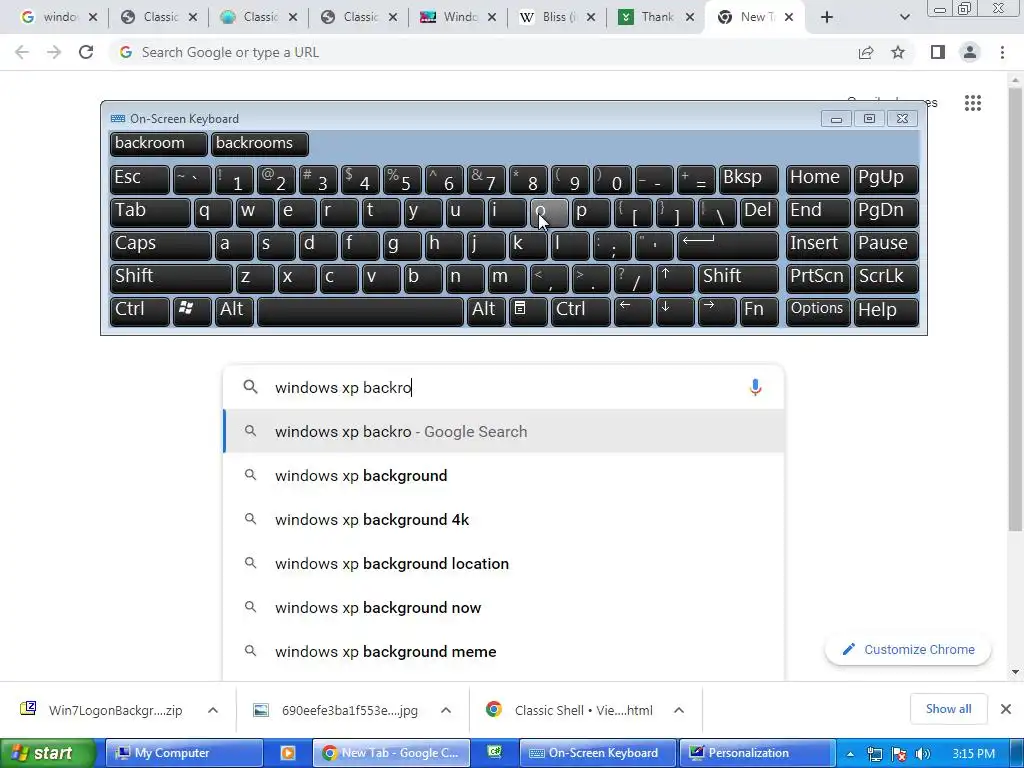Expand options for Win7LogonBackgr zip download
Image resolution: width=1024 pixels, height=768 pixels.
(x=213, y=710)
